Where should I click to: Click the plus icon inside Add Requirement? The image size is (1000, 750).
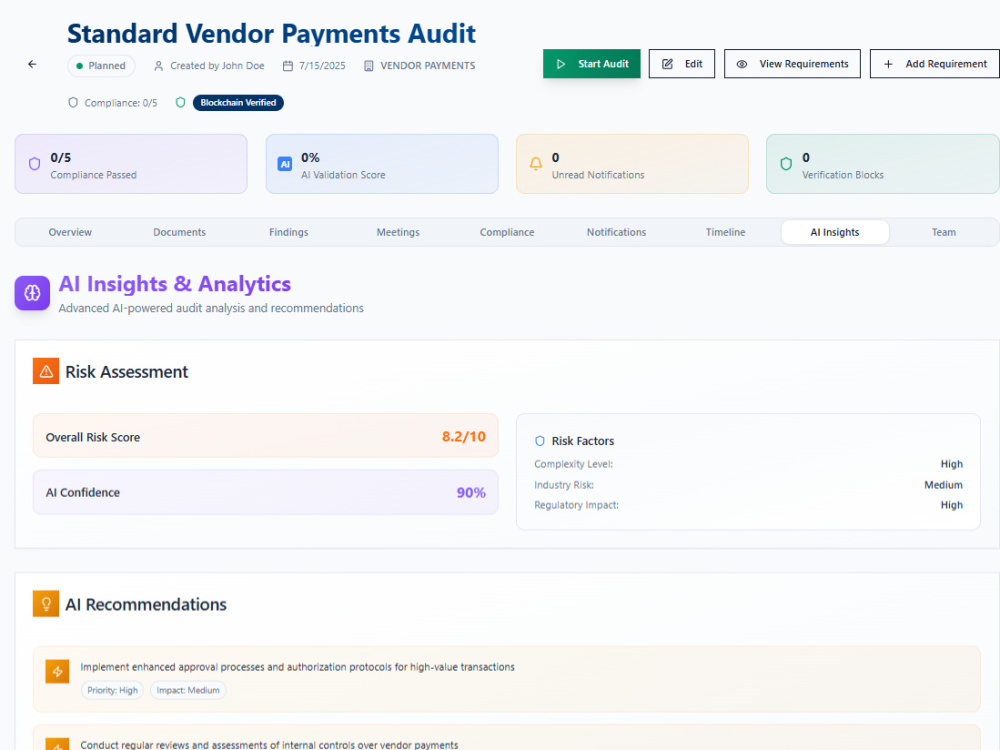888,64
